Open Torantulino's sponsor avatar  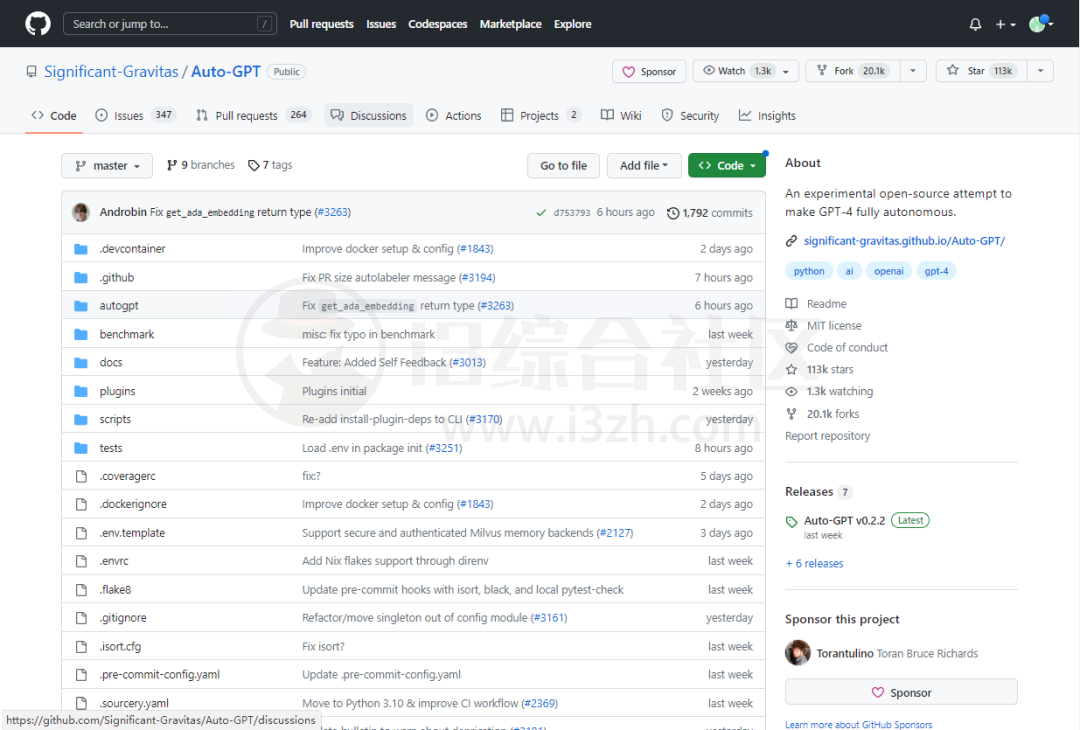point(798,653)
